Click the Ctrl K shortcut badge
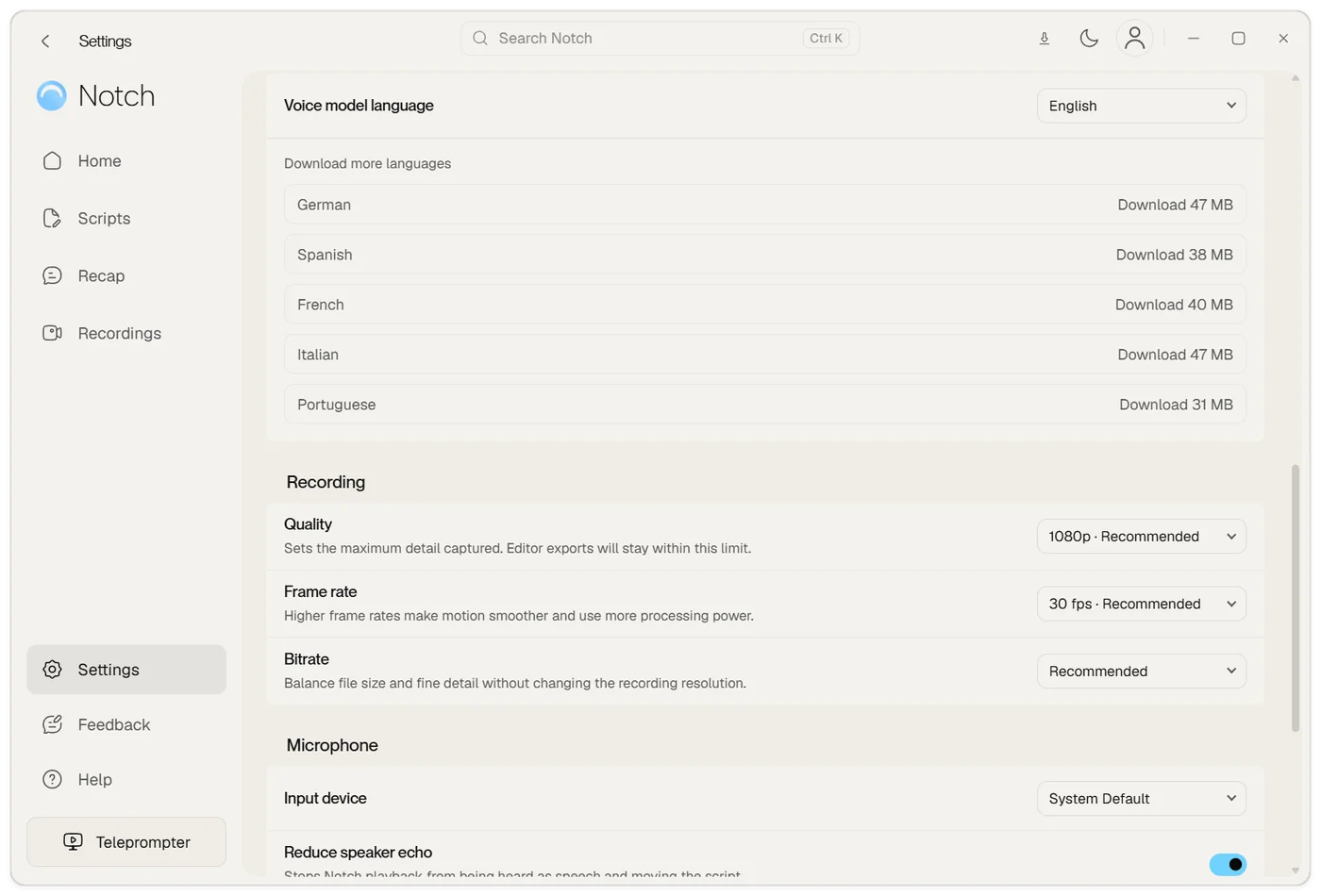 click(x=826, y=38)
